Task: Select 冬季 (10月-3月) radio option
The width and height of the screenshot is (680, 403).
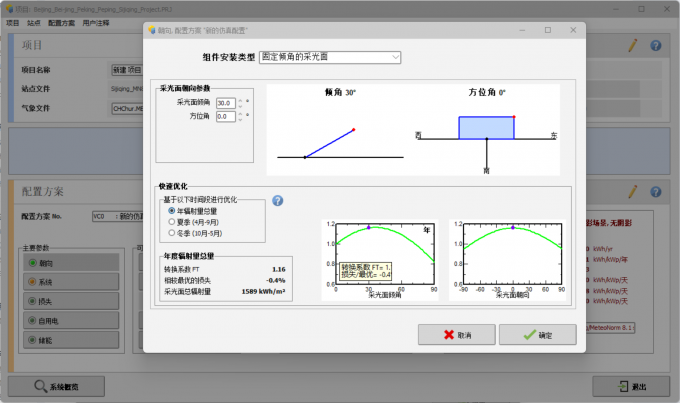Action: [x=172, y=233]
